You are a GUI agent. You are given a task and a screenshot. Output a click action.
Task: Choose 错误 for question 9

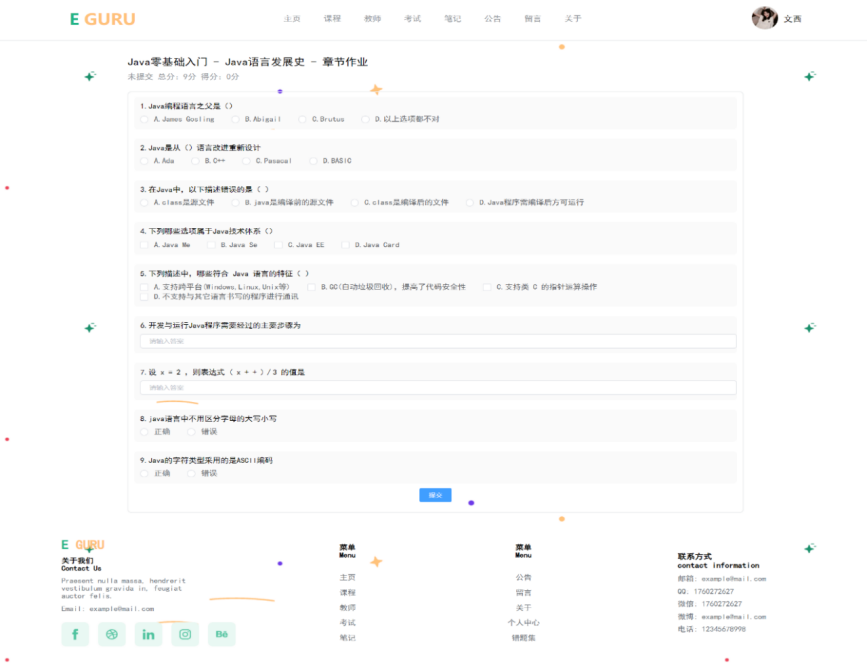click(191, 472)
